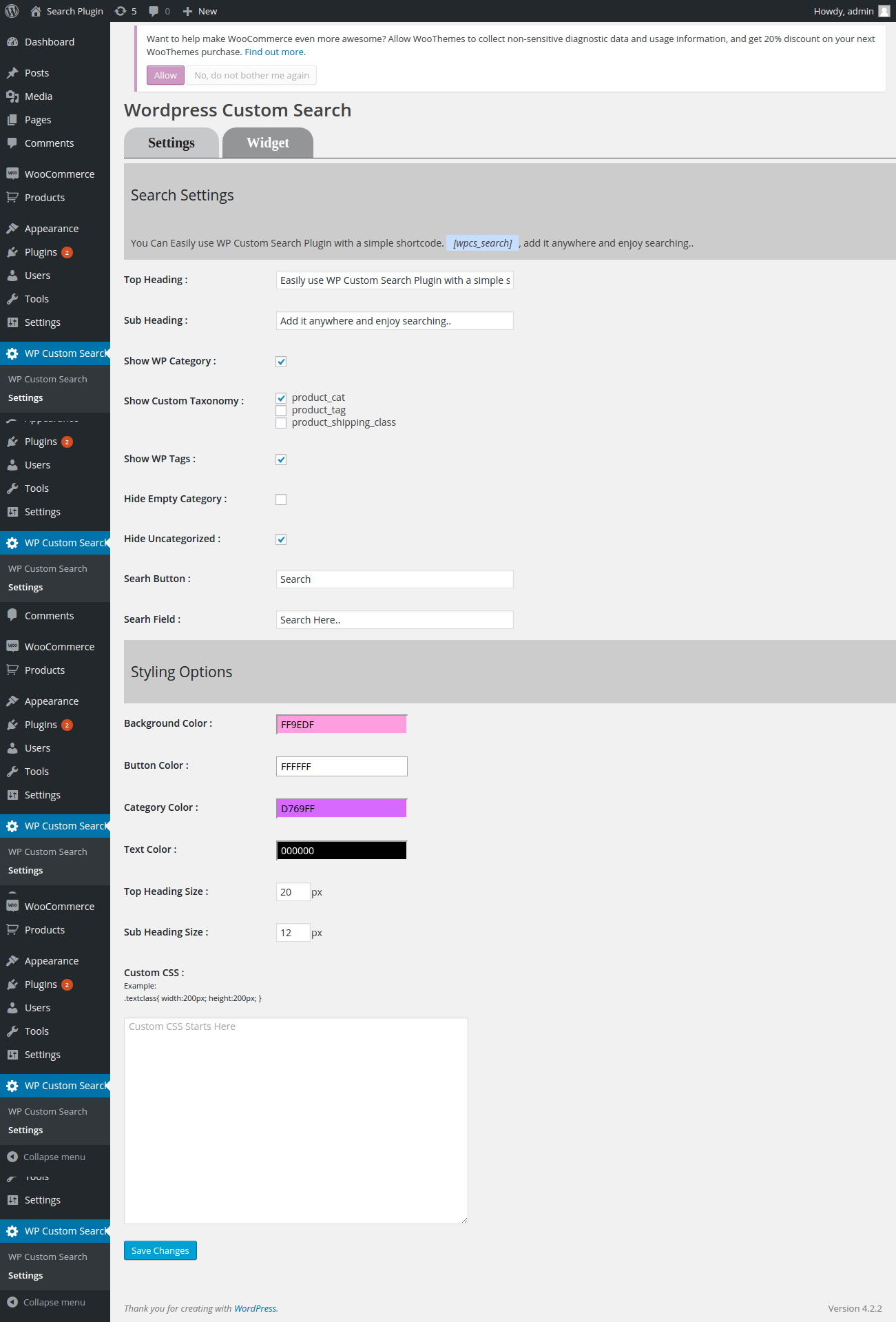Enable the Hide Empty Category checkbox
The image size is (896, 1322).
coord(281,499)
